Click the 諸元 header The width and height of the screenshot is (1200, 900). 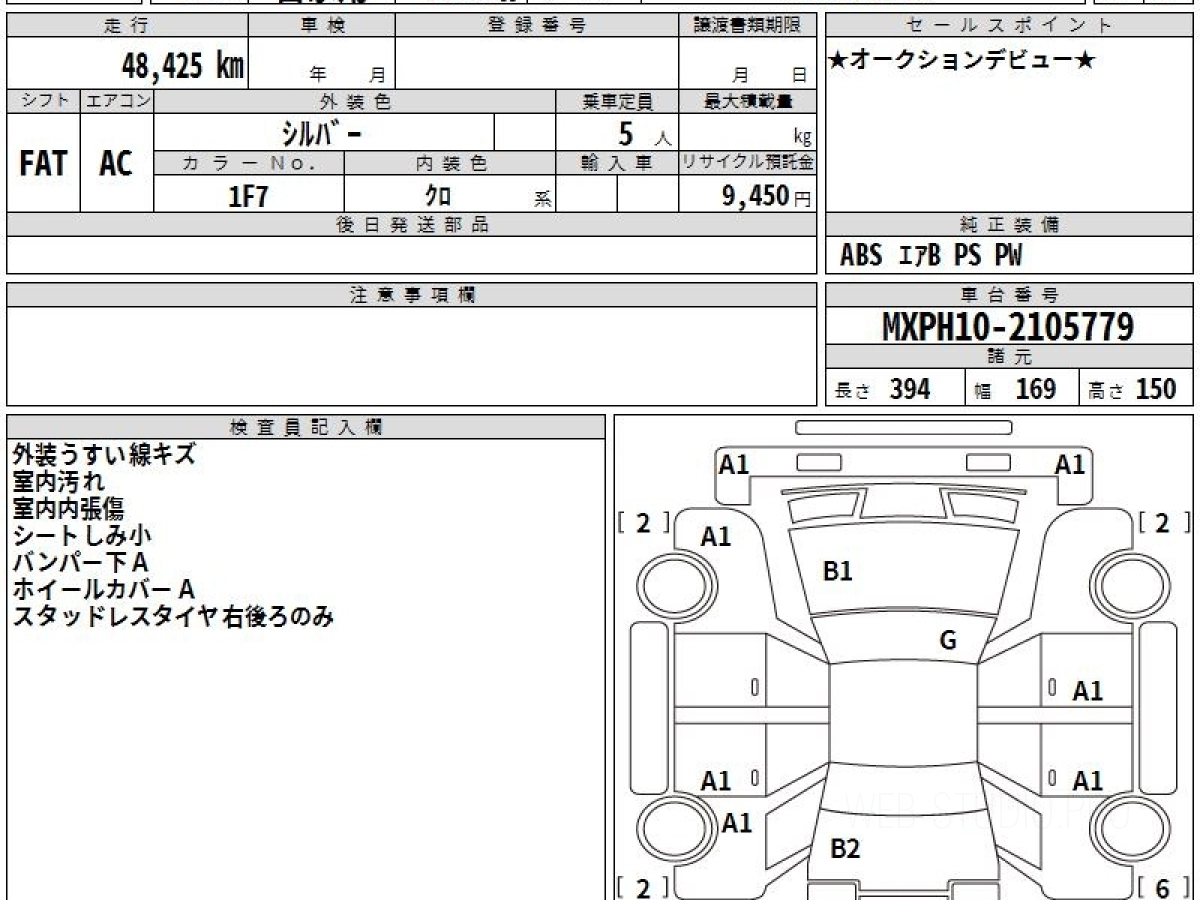click(1009, 357)
